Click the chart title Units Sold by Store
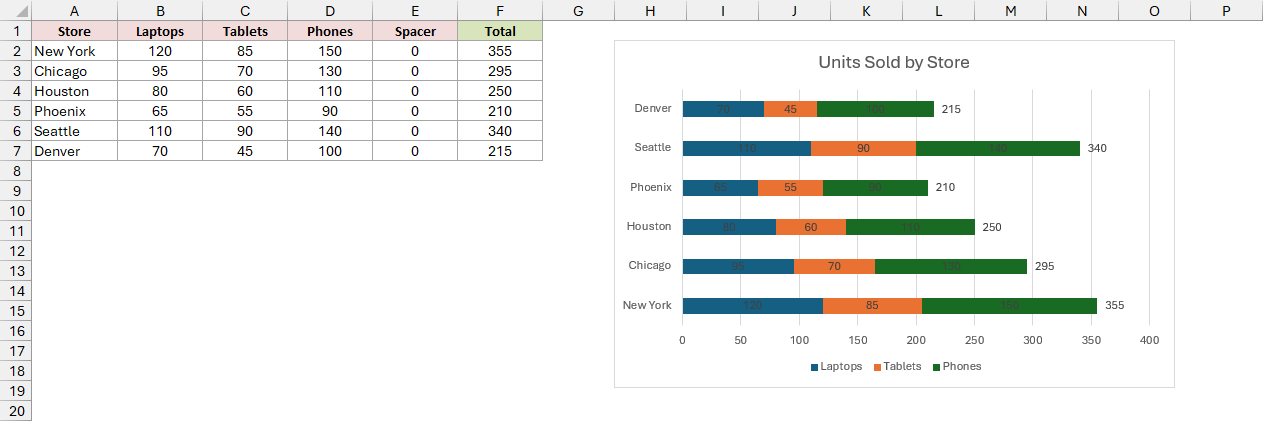1263x421 pixels. coord(894,62)
